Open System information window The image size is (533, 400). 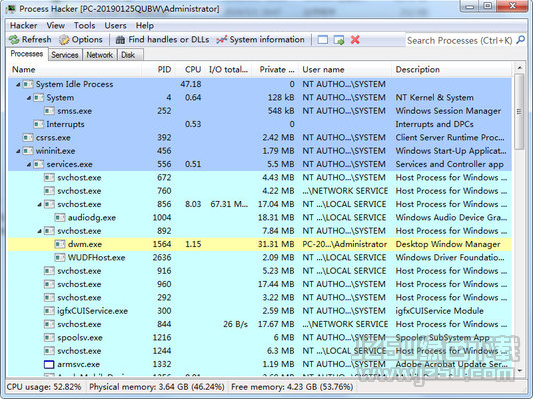[x=260, y=40]
